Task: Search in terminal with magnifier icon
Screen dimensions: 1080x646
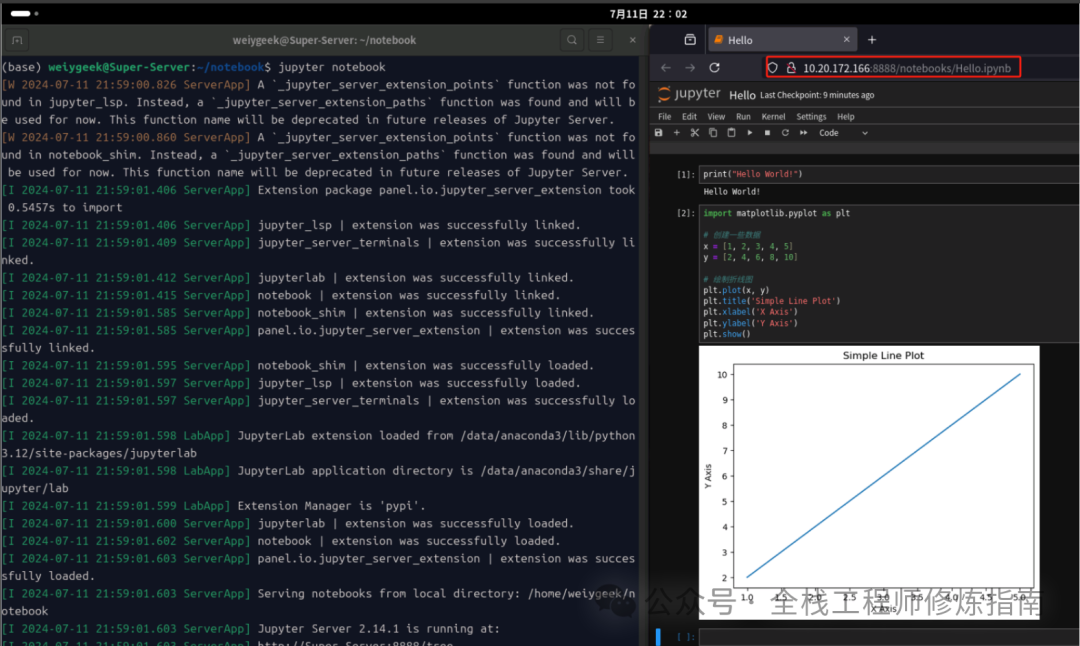Action: pos(572,40)
